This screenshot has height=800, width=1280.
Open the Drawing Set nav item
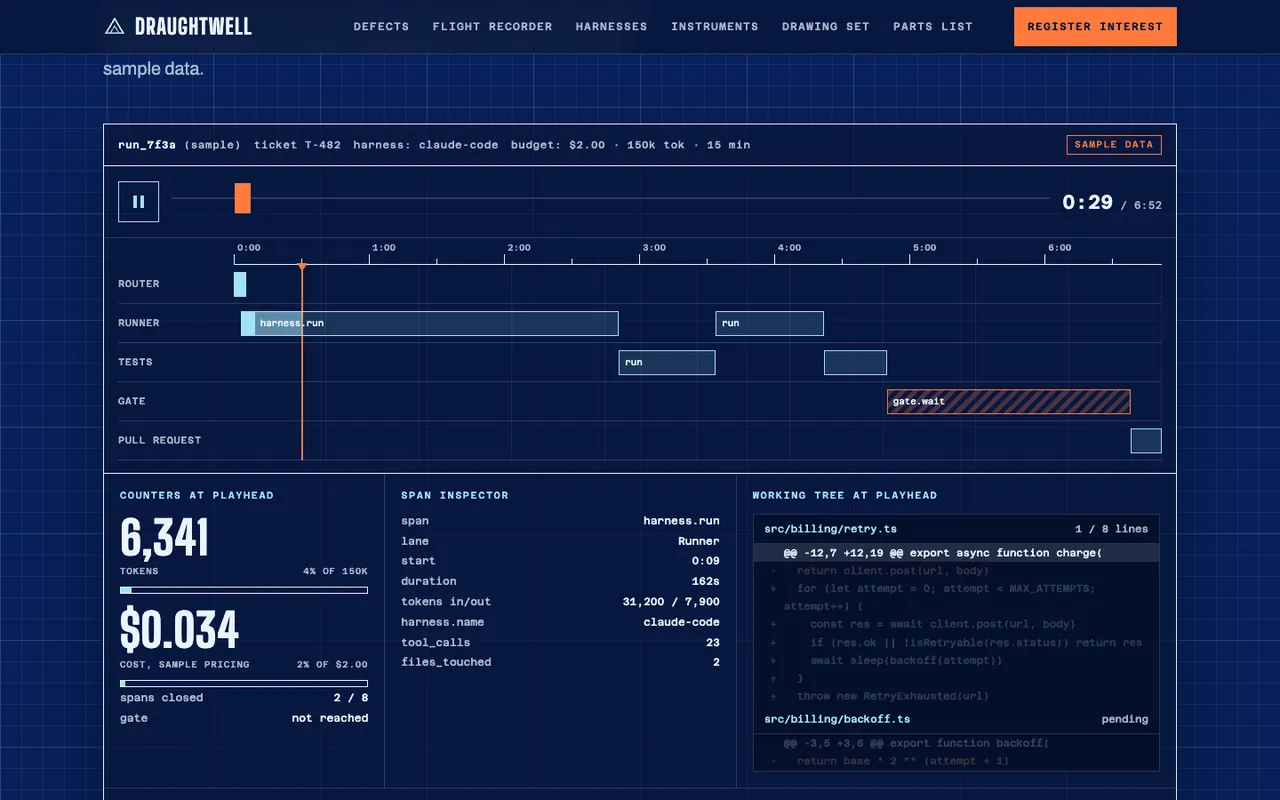click(826, 27)
